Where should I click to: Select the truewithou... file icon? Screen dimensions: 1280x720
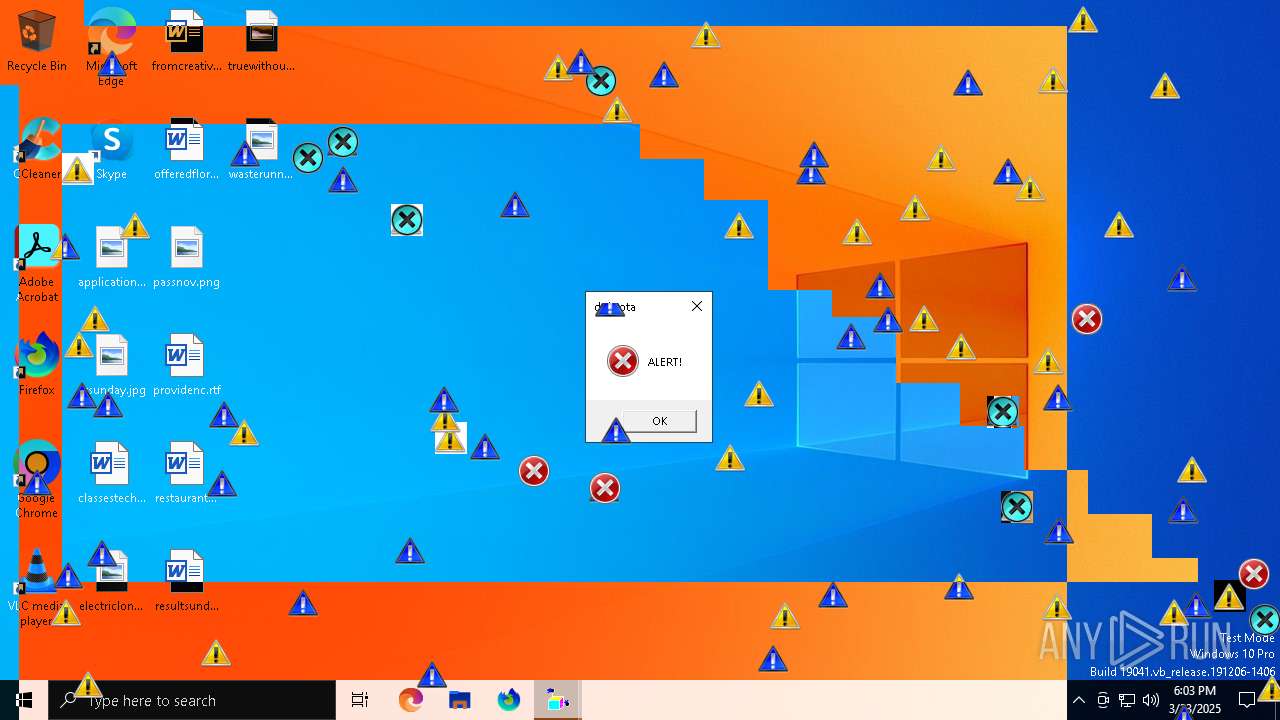click(x=261, y=41)
